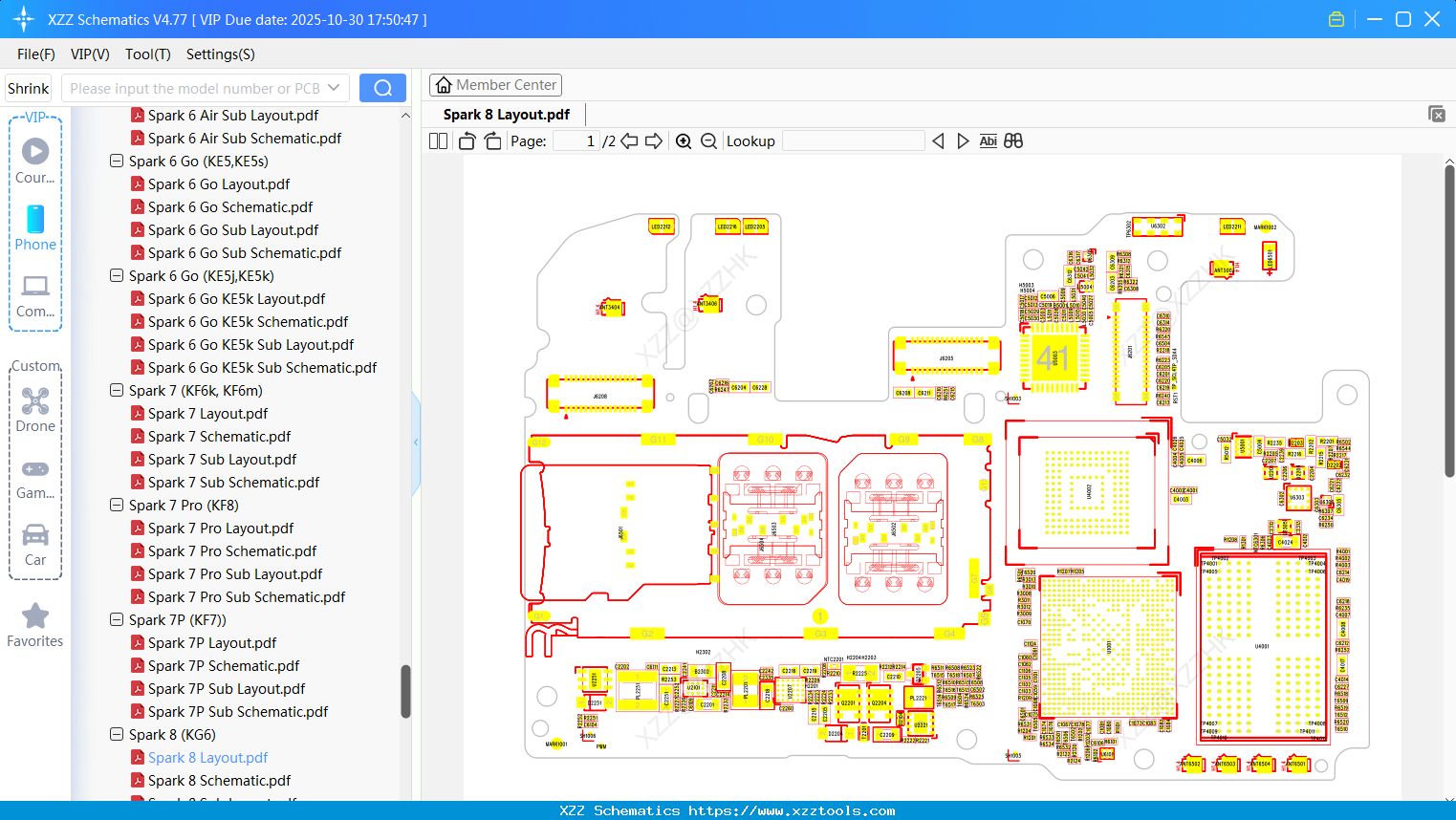
Task: Click the Member Center button
Action: (495, 84)
